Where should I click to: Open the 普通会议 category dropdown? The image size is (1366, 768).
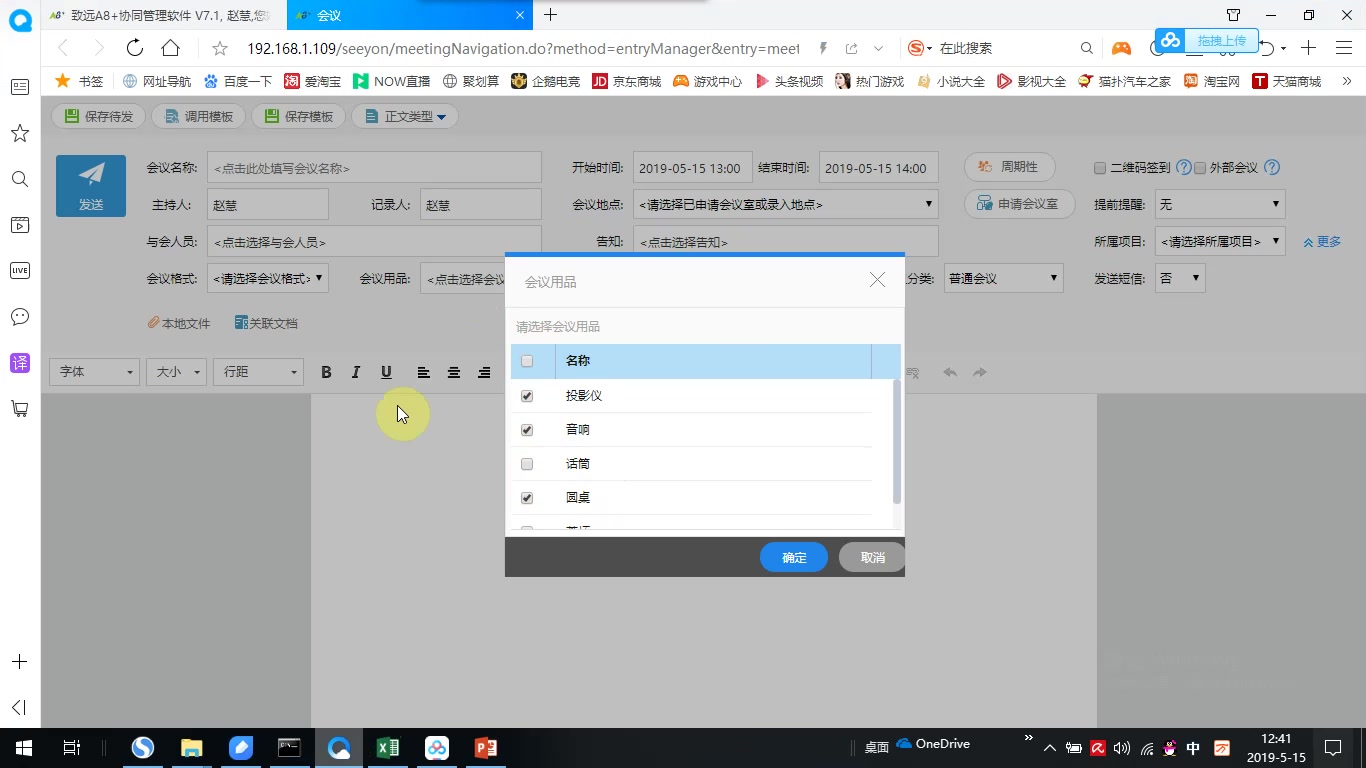[x=1003, y=278]
